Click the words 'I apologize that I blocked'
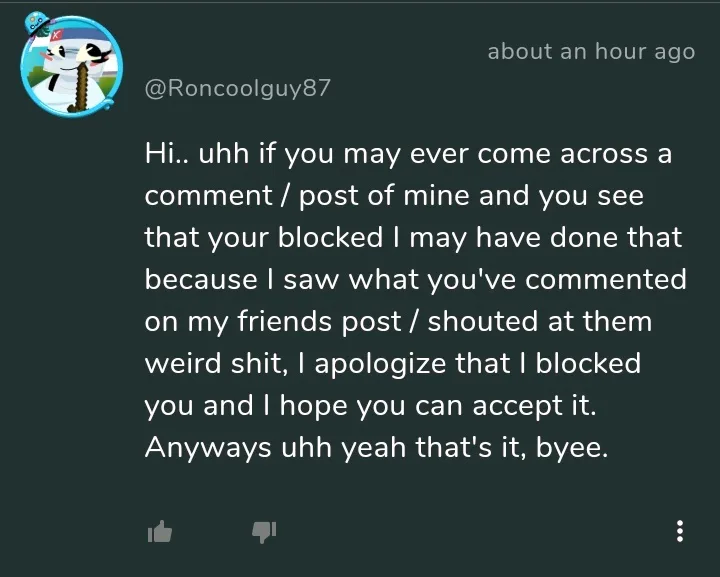 [468, 364]
